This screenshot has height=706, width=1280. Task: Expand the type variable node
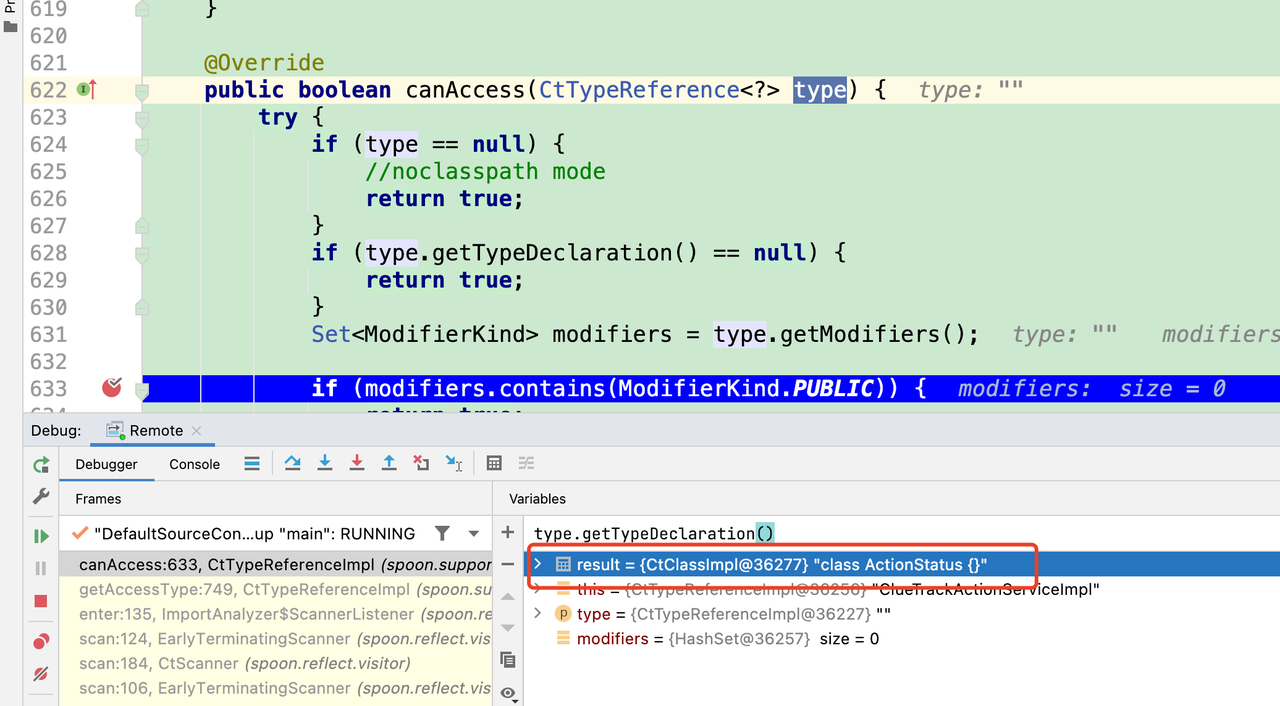538,614
